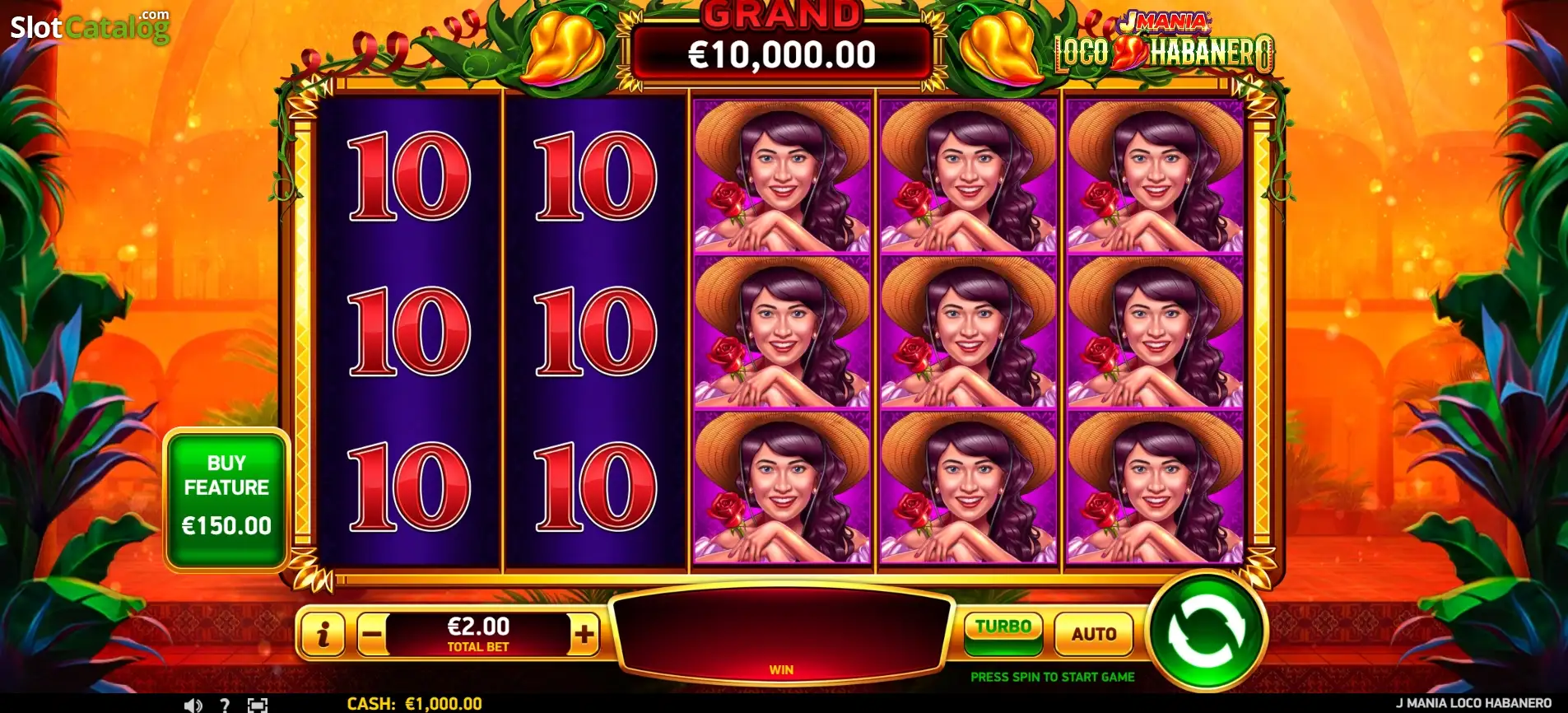This screenshot has height=713, width=1568.
Task: Click the J Mania Loco Habanero logo
Action: [x=1165, y=42]
